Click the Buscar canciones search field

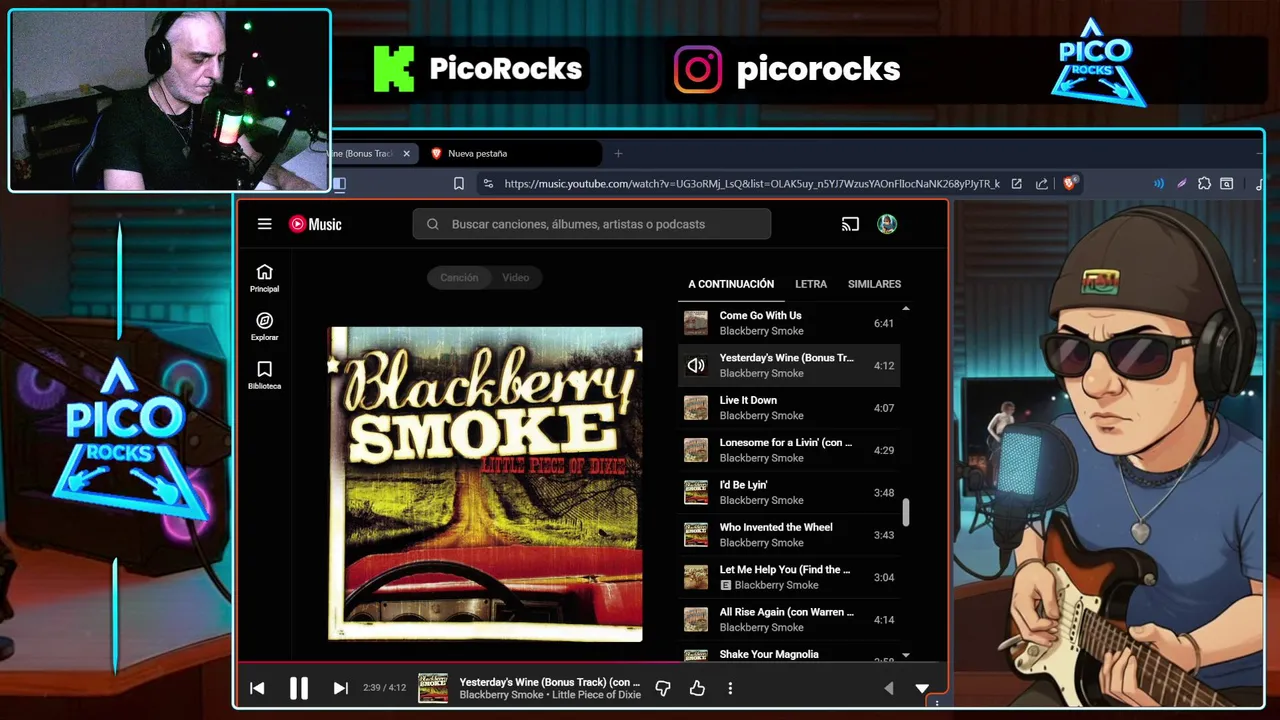coord(591,224)
